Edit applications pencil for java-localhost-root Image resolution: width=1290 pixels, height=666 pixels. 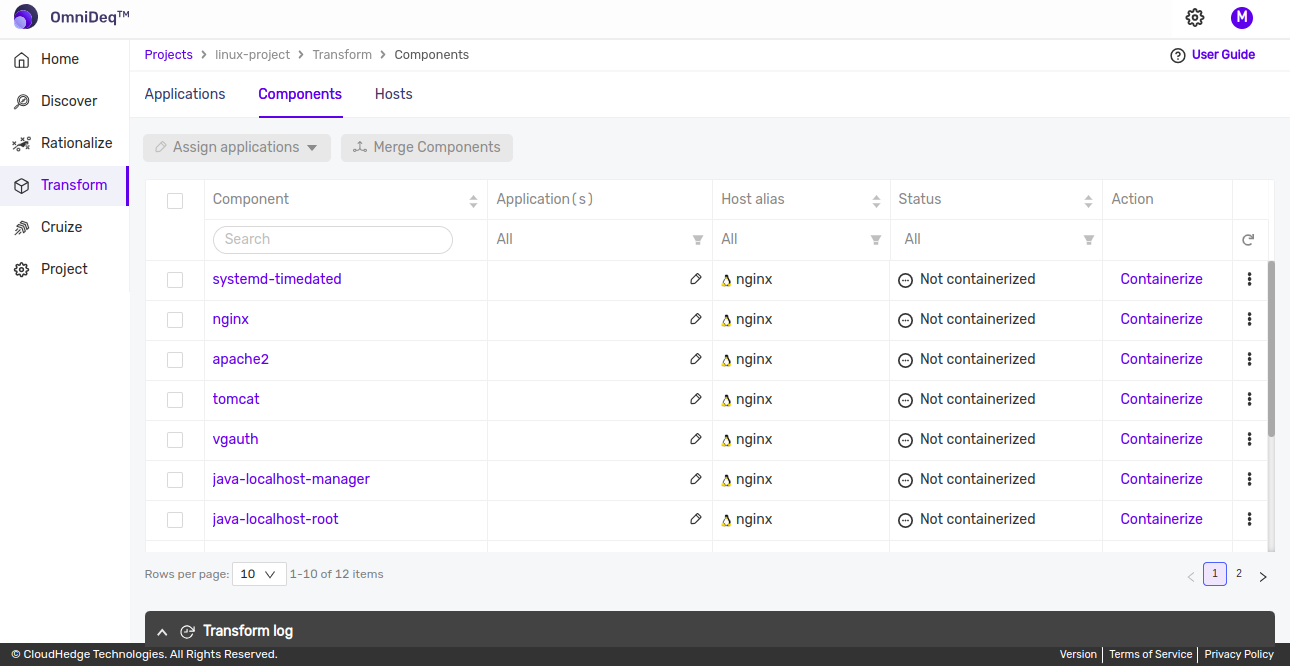coord(696,519)
